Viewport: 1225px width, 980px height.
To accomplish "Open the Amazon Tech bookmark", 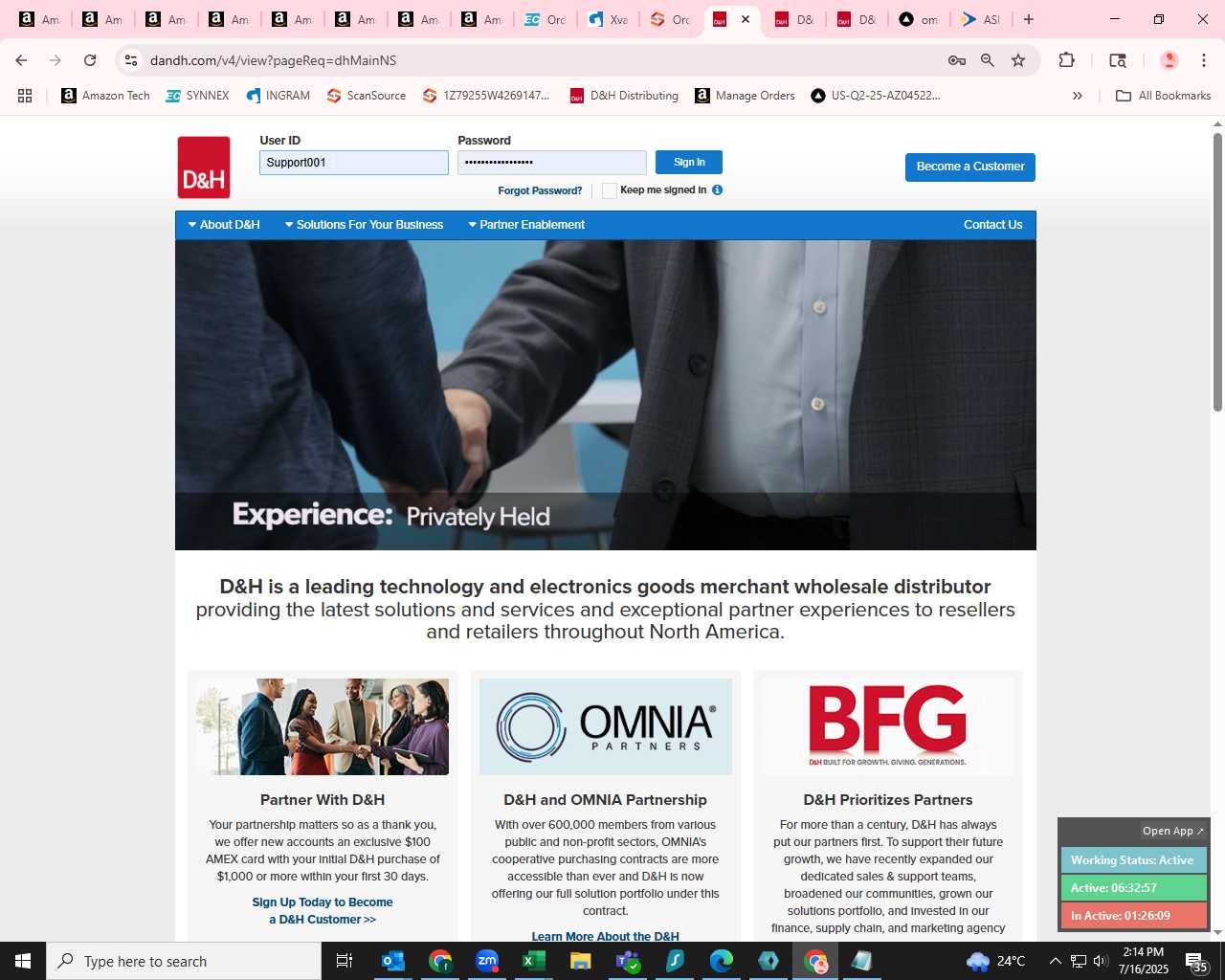I will pos(105,96).
